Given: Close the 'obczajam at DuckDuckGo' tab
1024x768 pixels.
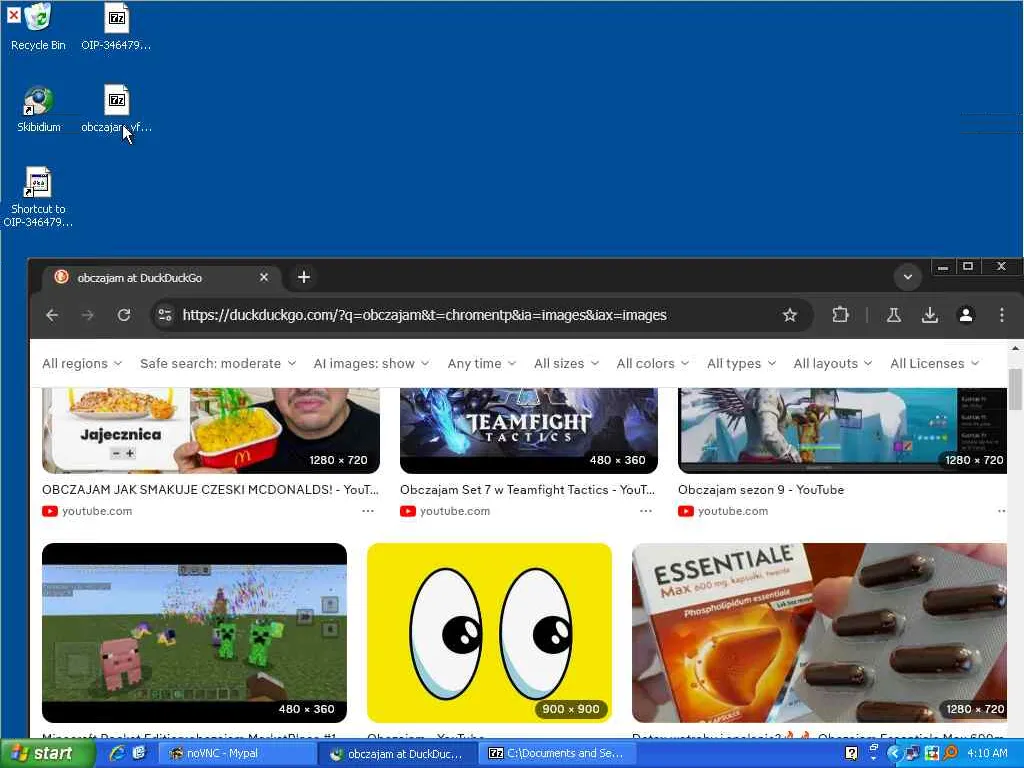Looking at the screenshot, I should click(x=264, y=278).
